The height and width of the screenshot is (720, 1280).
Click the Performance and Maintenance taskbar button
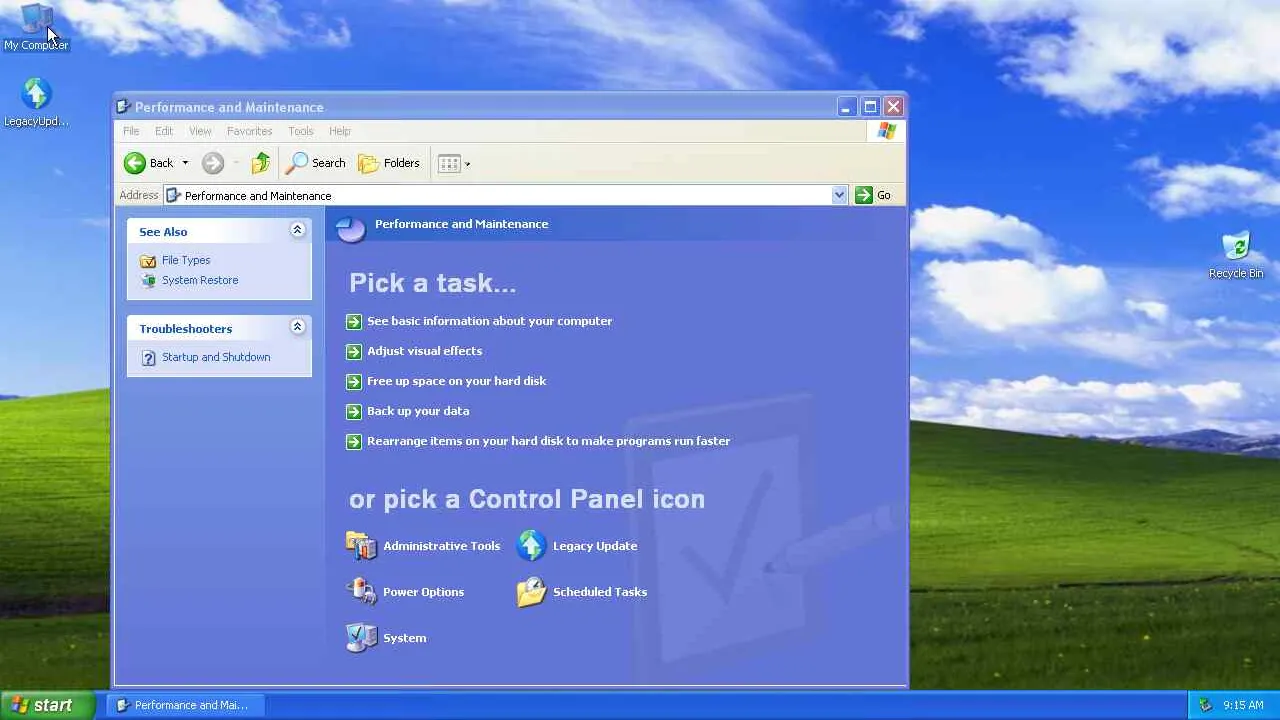click(184, 705)
